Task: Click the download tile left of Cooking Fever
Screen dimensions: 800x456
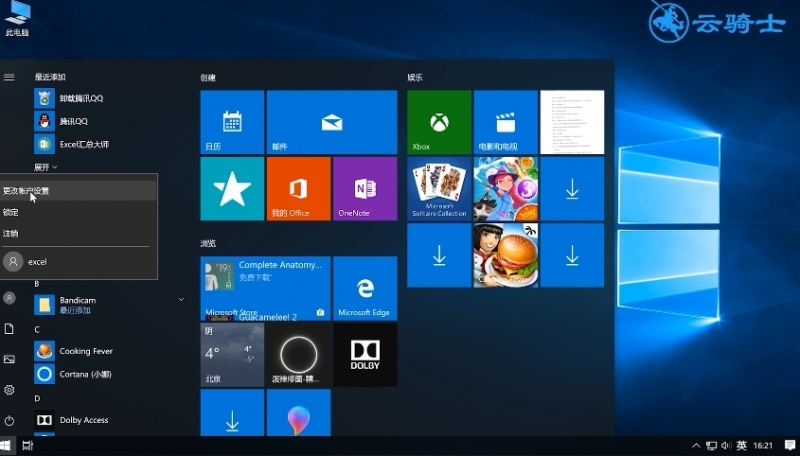Action: [439, 255]
